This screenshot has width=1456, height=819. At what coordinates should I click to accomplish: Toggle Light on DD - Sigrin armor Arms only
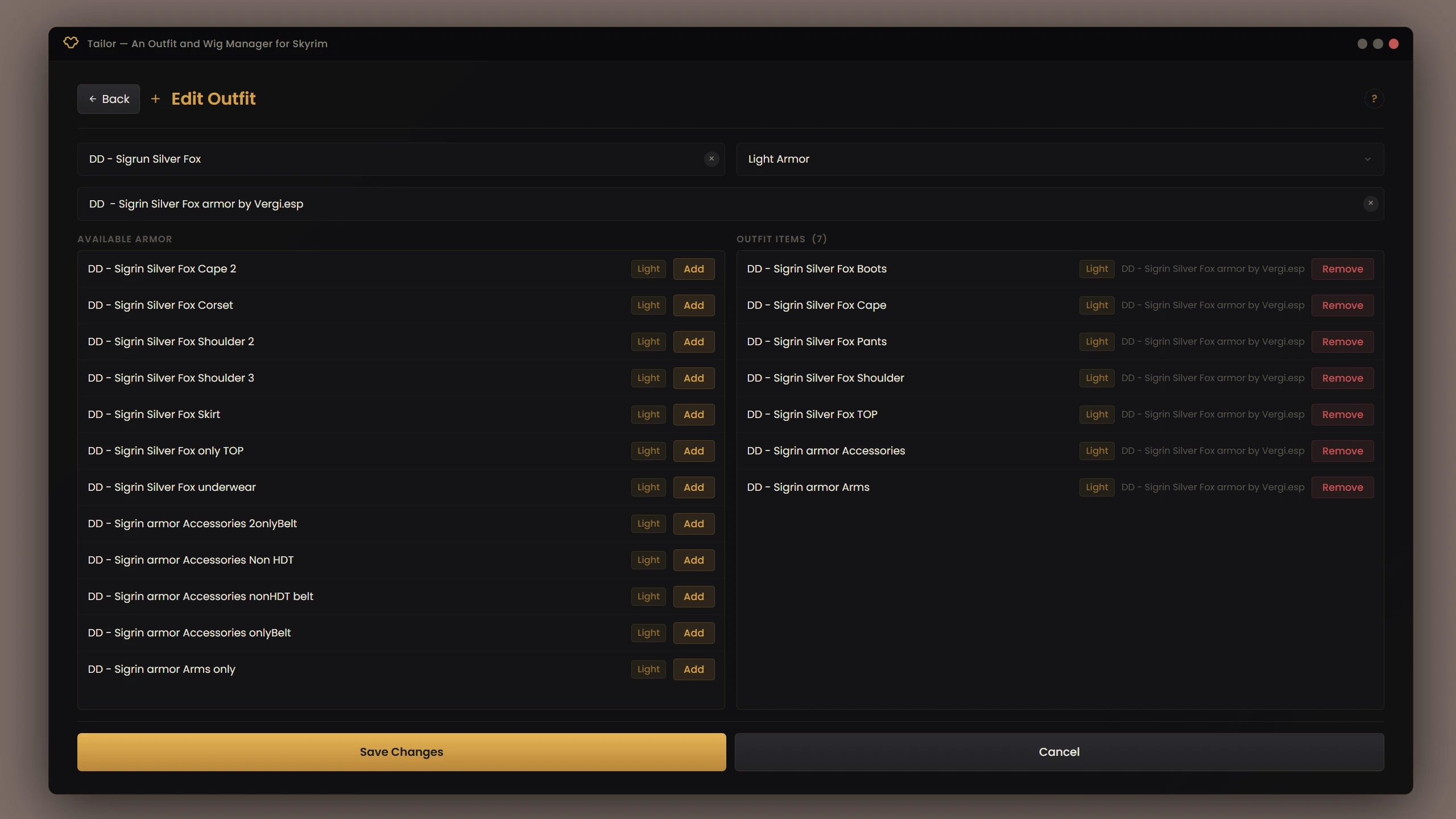pos(648,669)
